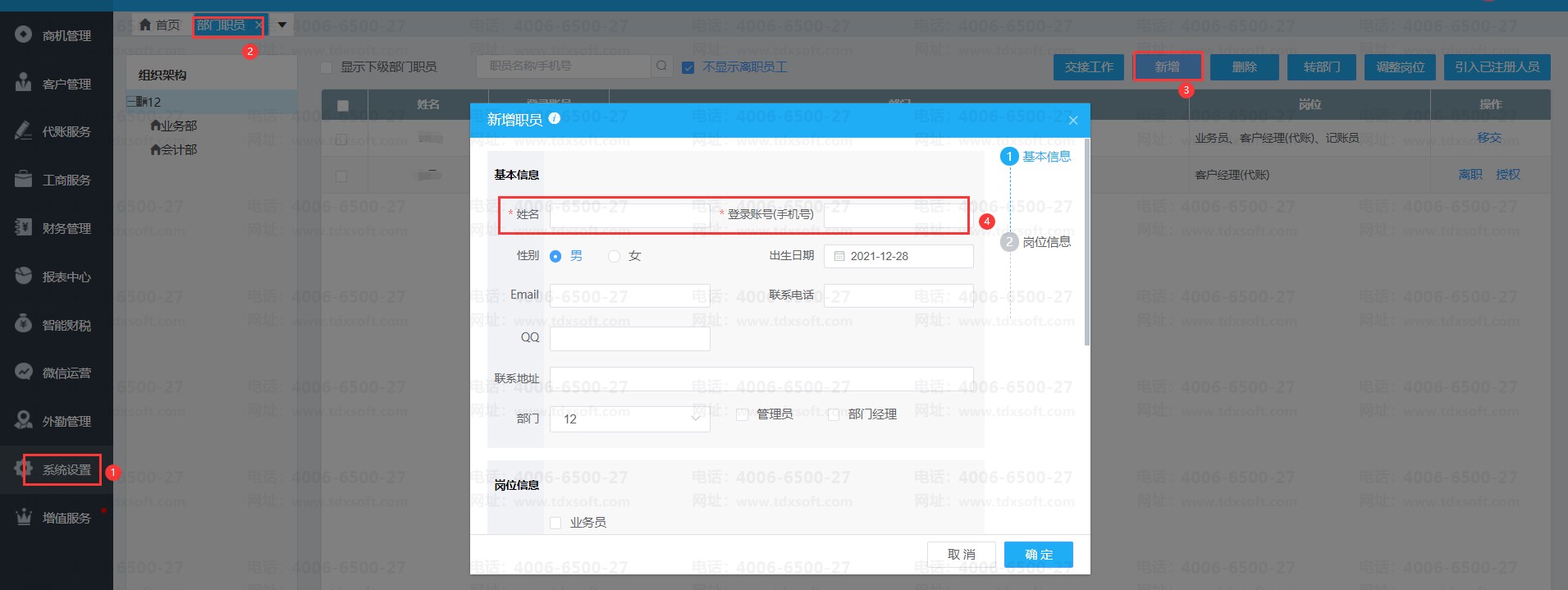Click the 商机管理 sidebar icon
Viewport: 1568px width, 590px height.
coord(23,34)
